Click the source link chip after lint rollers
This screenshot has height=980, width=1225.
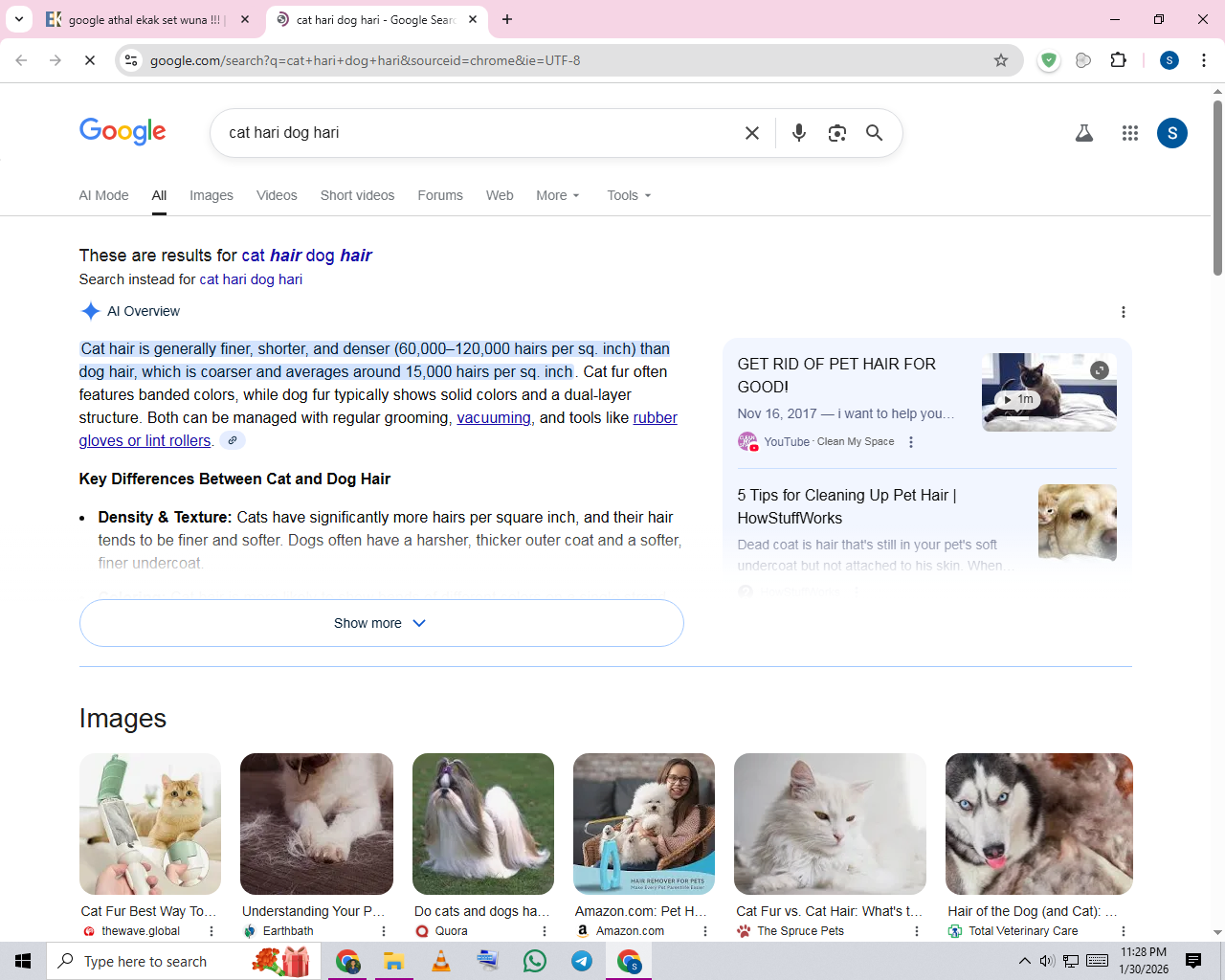click(233, 440)
